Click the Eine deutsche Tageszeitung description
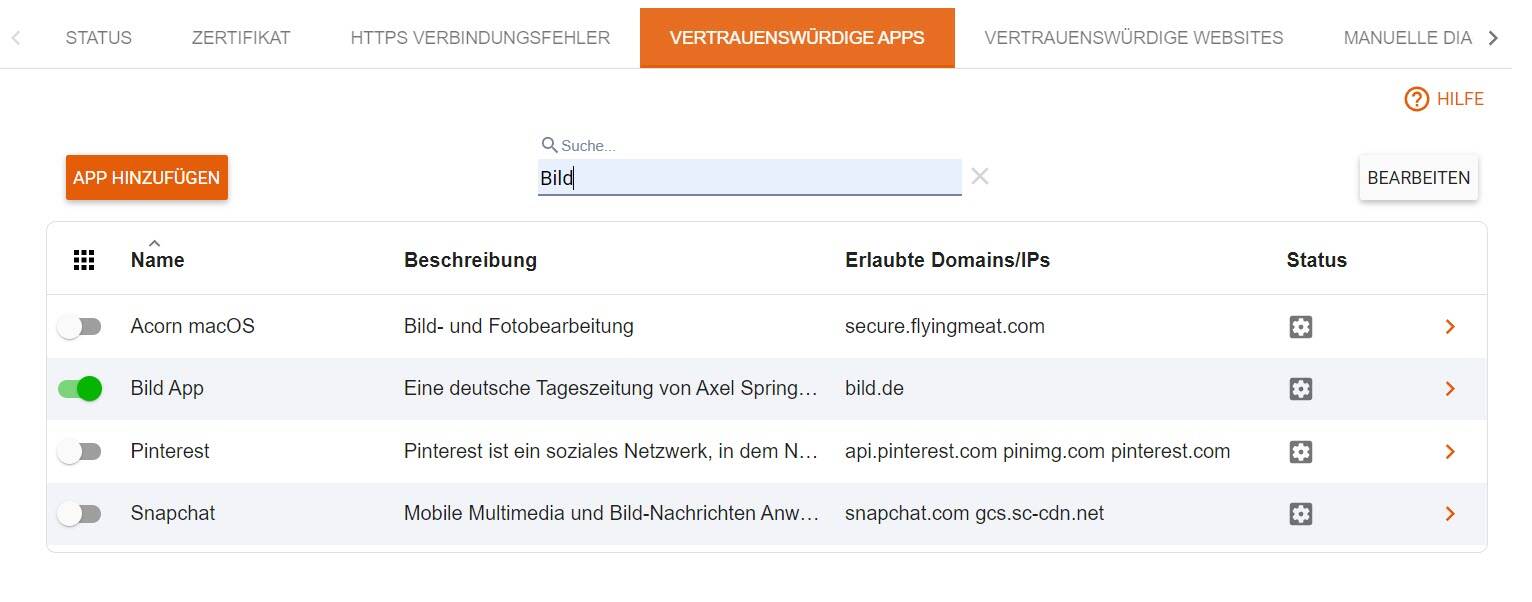Screen dimensions: 1532x602 612,389
